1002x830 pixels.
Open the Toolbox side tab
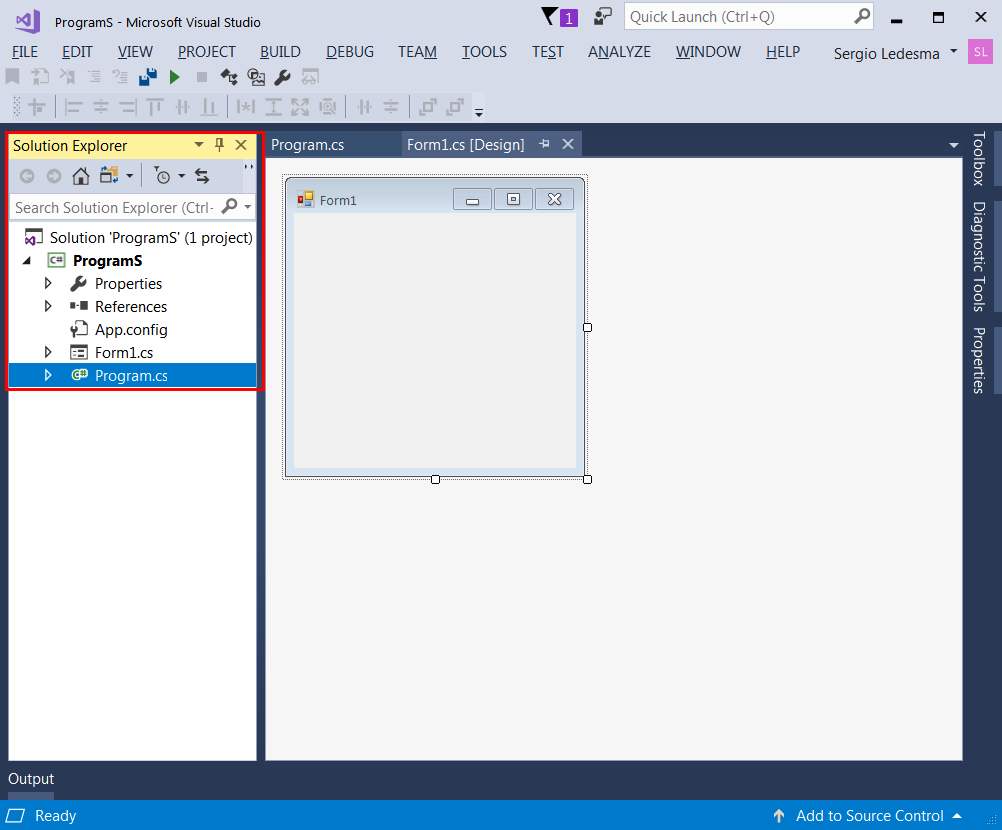[978, 158]
